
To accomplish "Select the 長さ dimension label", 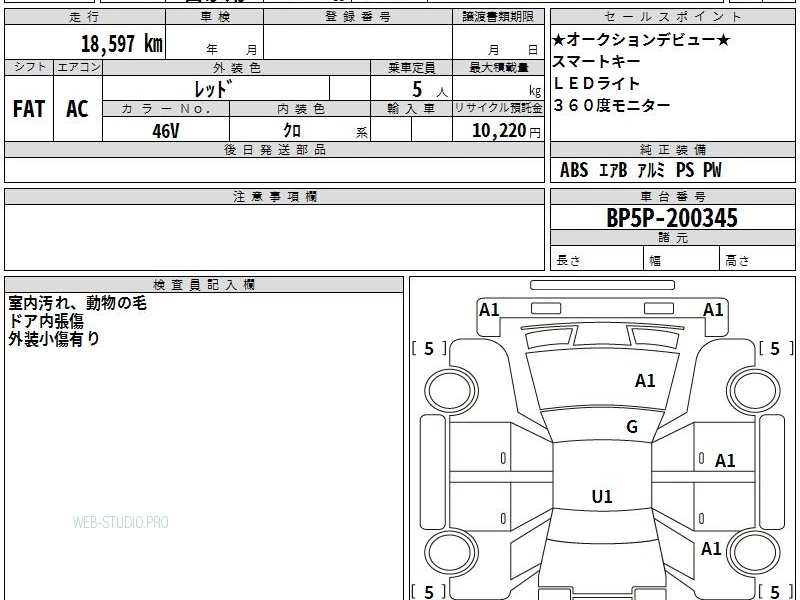I will 568,261.
